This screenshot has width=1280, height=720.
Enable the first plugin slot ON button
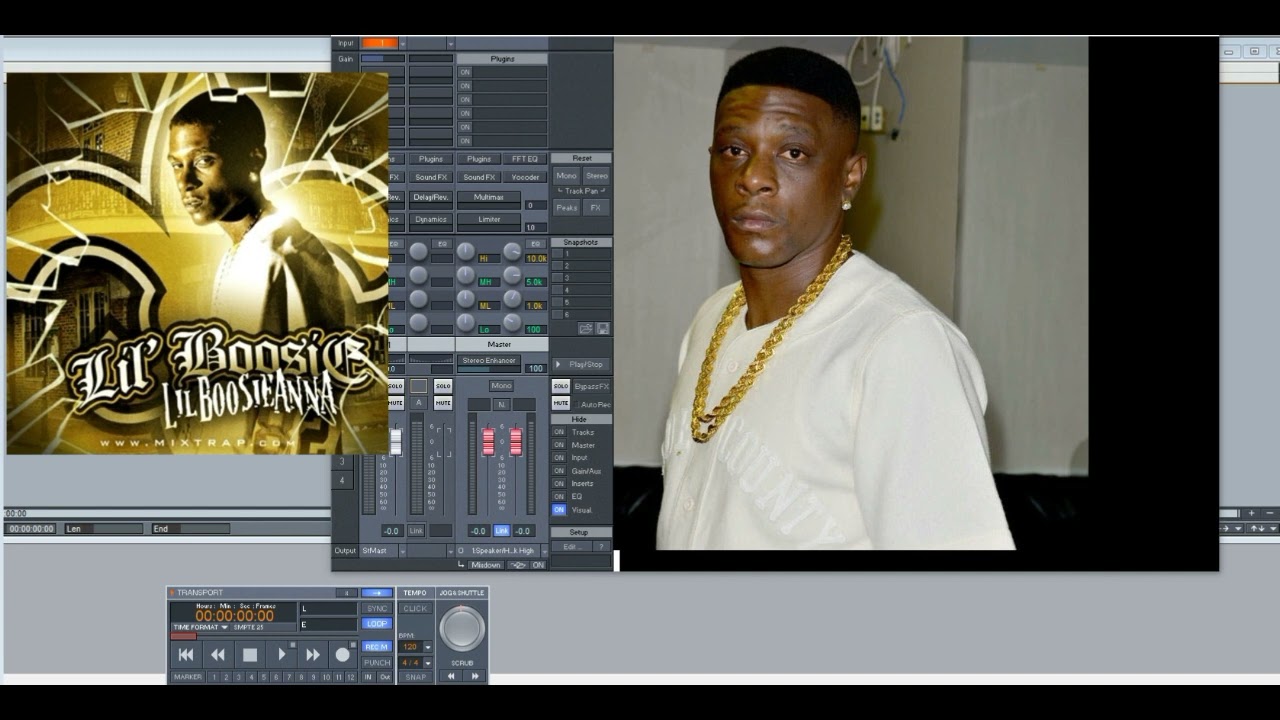pos(465,72)
